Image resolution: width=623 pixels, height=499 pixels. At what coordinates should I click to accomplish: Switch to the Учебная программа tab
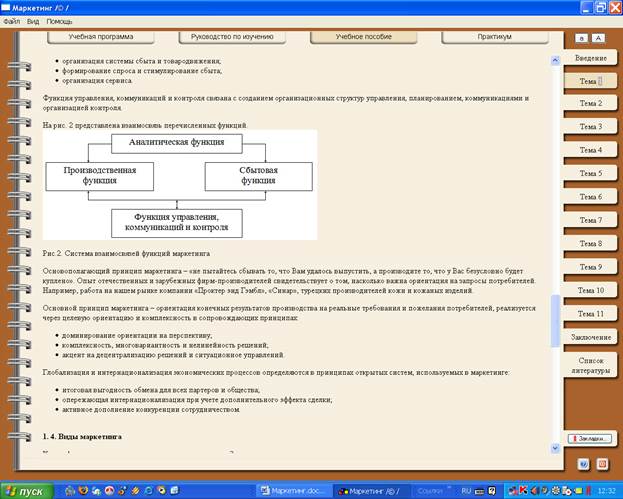[x=101, y=37]
